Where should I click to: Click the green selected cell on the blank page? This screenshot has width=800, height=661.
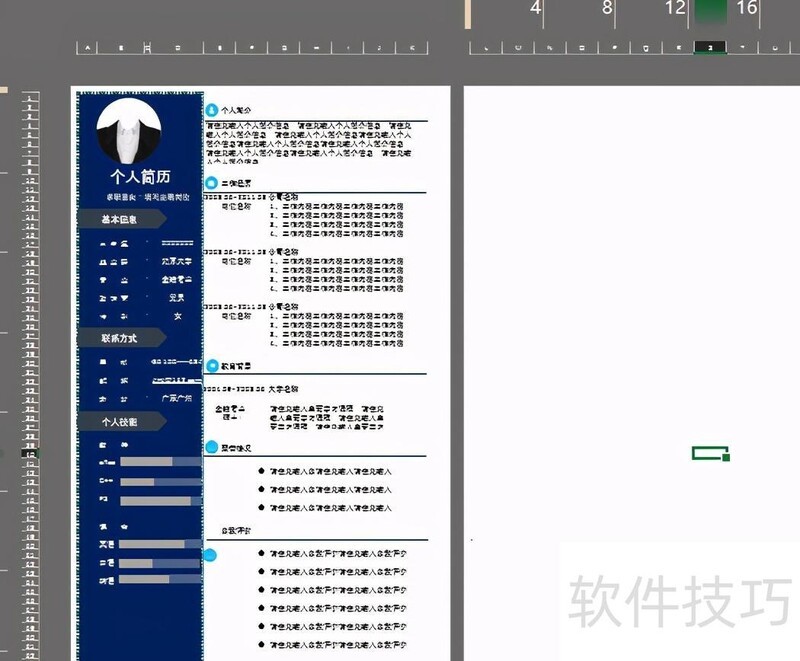[709, 452]
